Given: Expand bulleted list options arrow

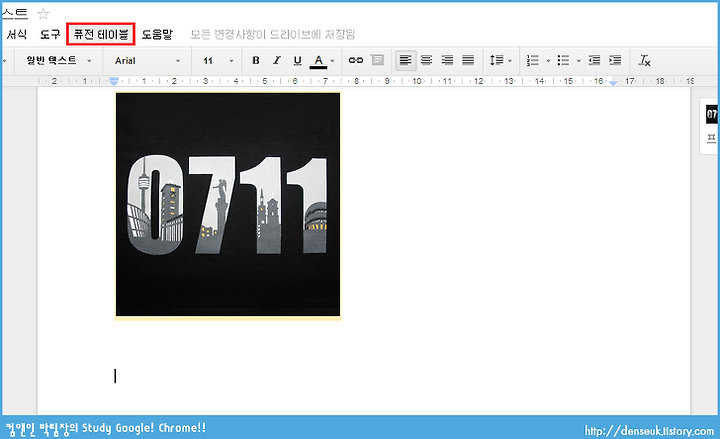Looking at the screenshot, I should point(579,61).
